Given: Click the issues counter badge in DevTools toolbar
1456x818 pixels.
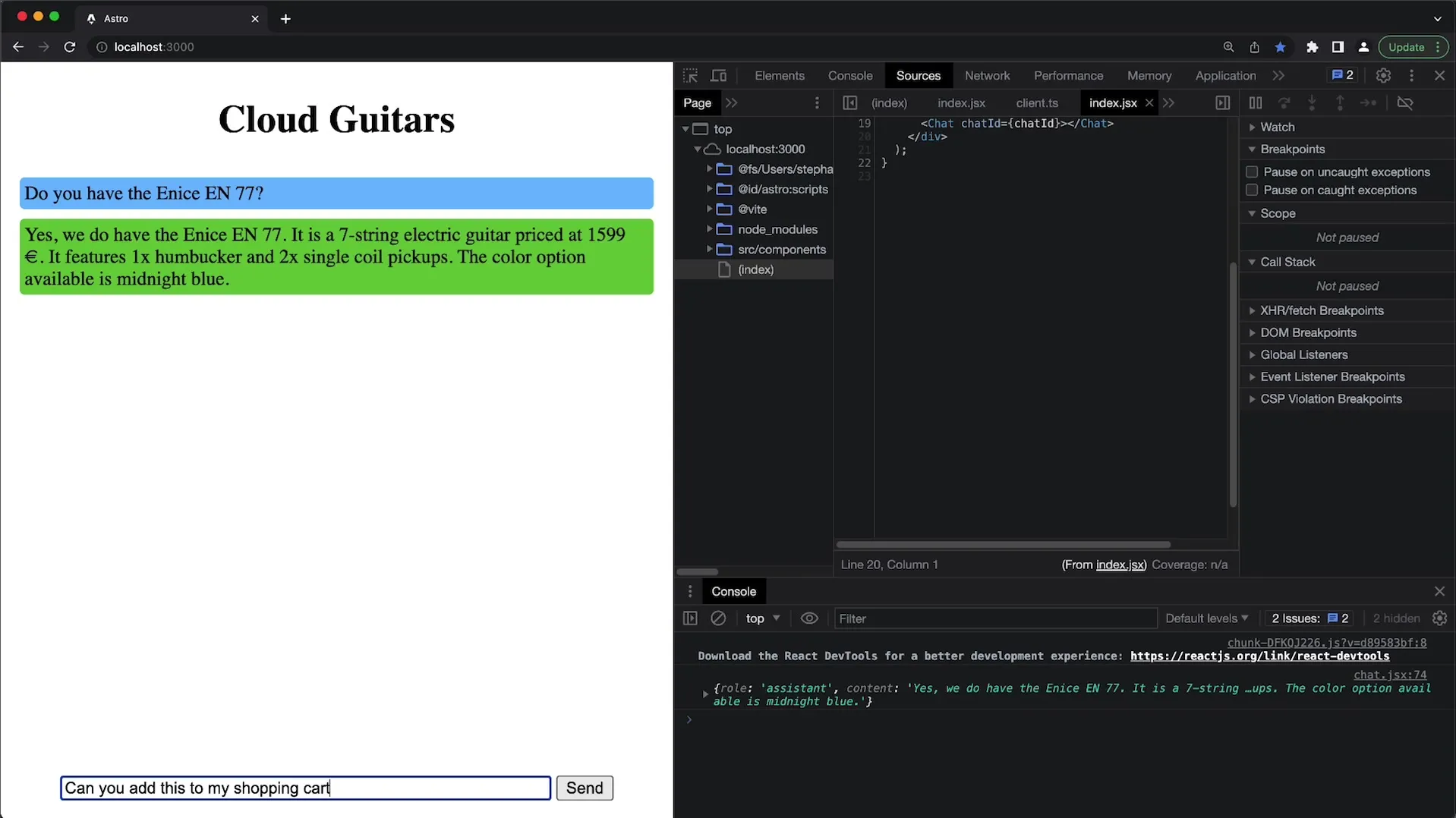Looking at the screenshot, I should (1342, 75).
